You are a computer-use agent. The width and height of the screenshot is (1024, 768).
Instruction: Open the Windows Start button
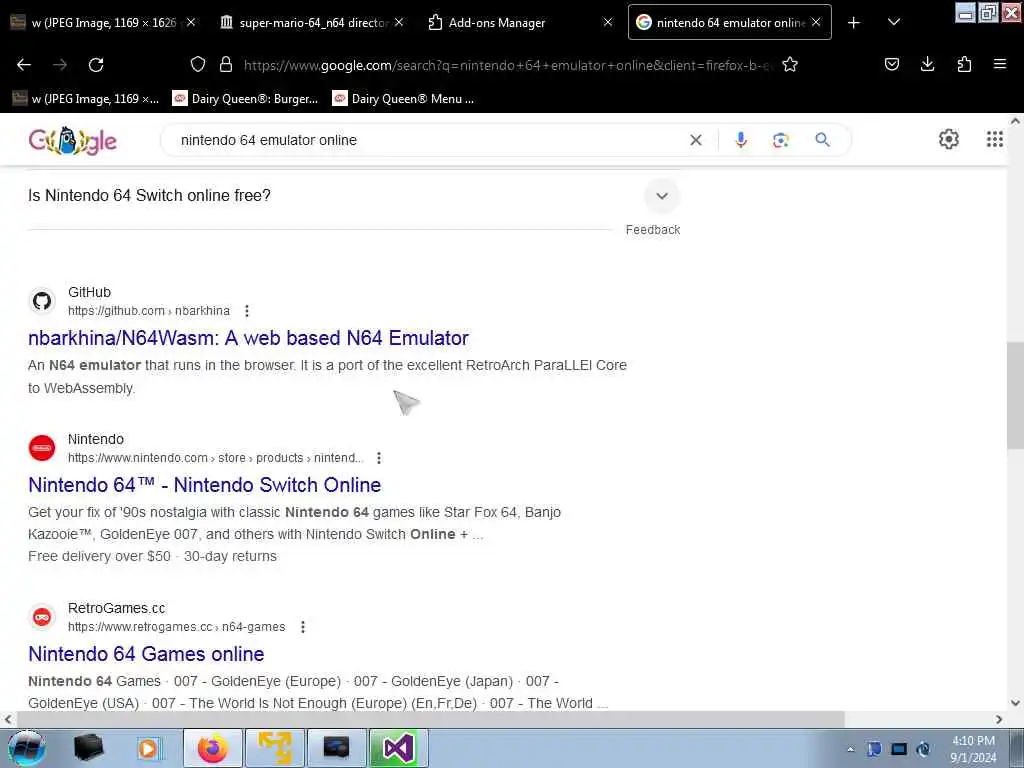(x=26, y=748)
